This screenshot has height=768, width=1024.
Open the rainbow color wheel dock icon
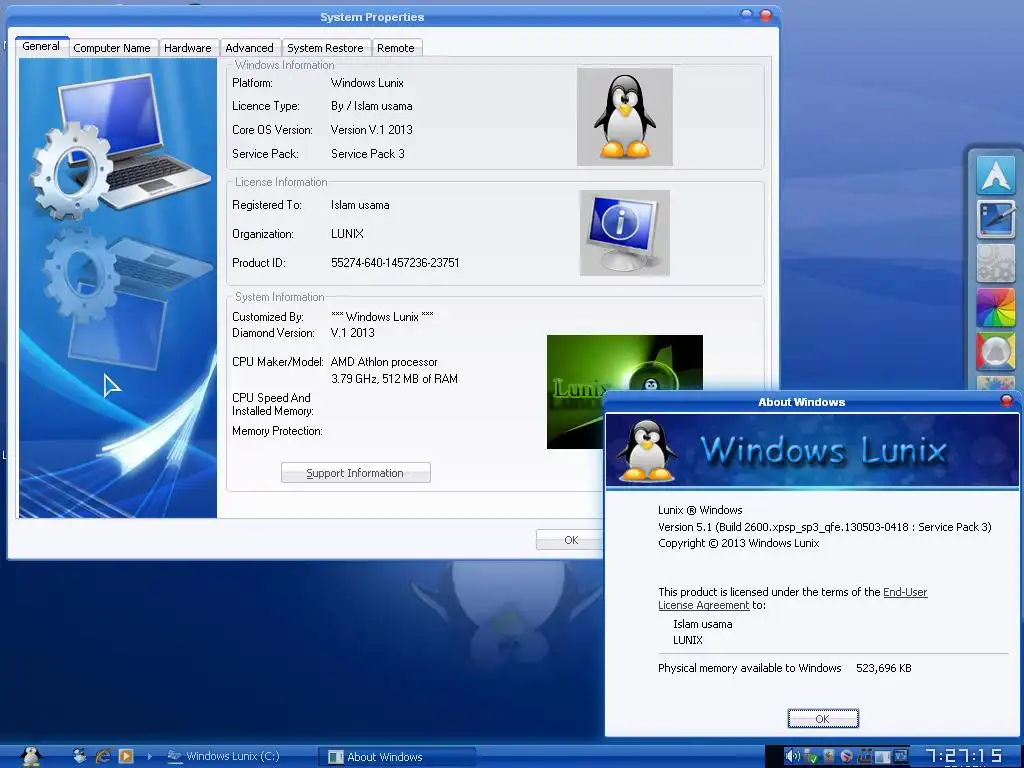tap(995, 307)
